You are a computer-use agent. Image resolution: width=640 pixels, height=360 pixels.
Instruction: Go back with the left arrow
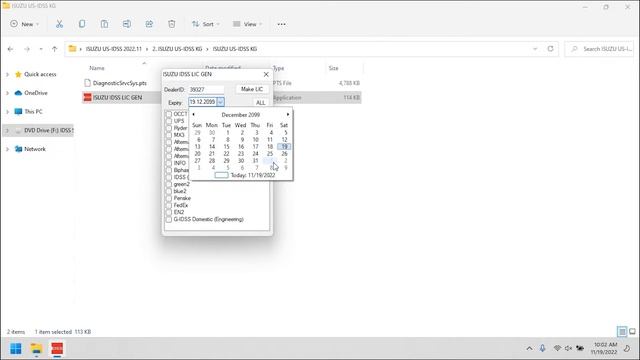coord(11,49)
